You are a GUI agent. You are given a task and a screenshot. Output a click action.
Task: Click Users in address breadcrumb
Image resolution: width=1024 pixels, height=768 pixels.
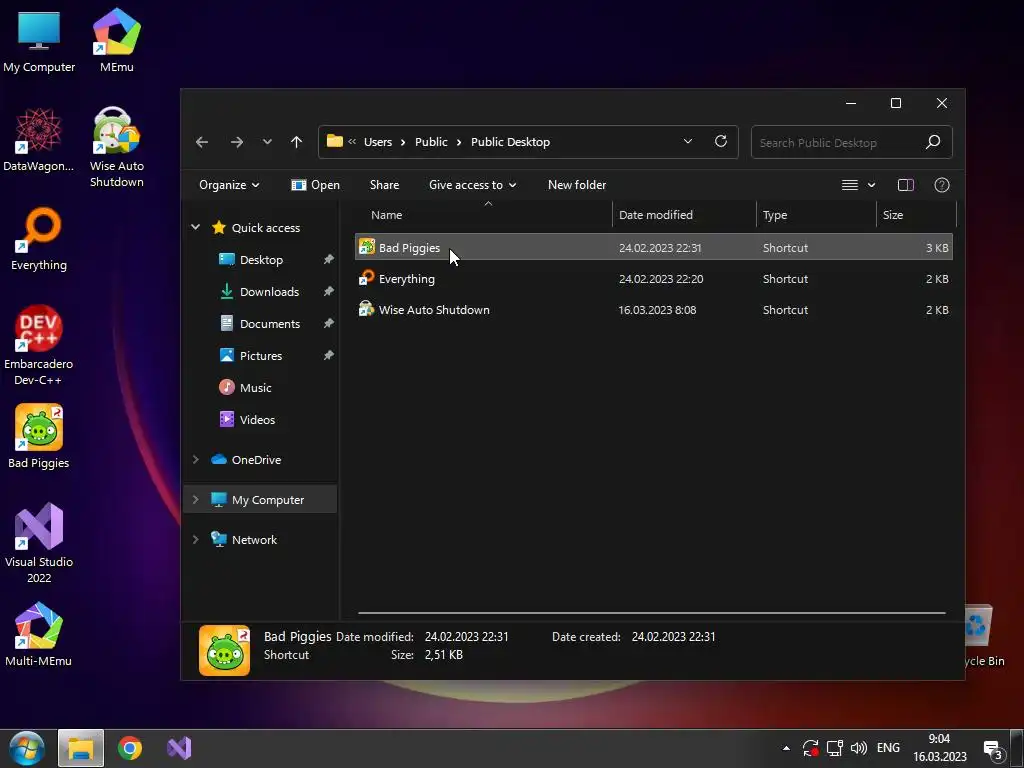coord(377,142)
